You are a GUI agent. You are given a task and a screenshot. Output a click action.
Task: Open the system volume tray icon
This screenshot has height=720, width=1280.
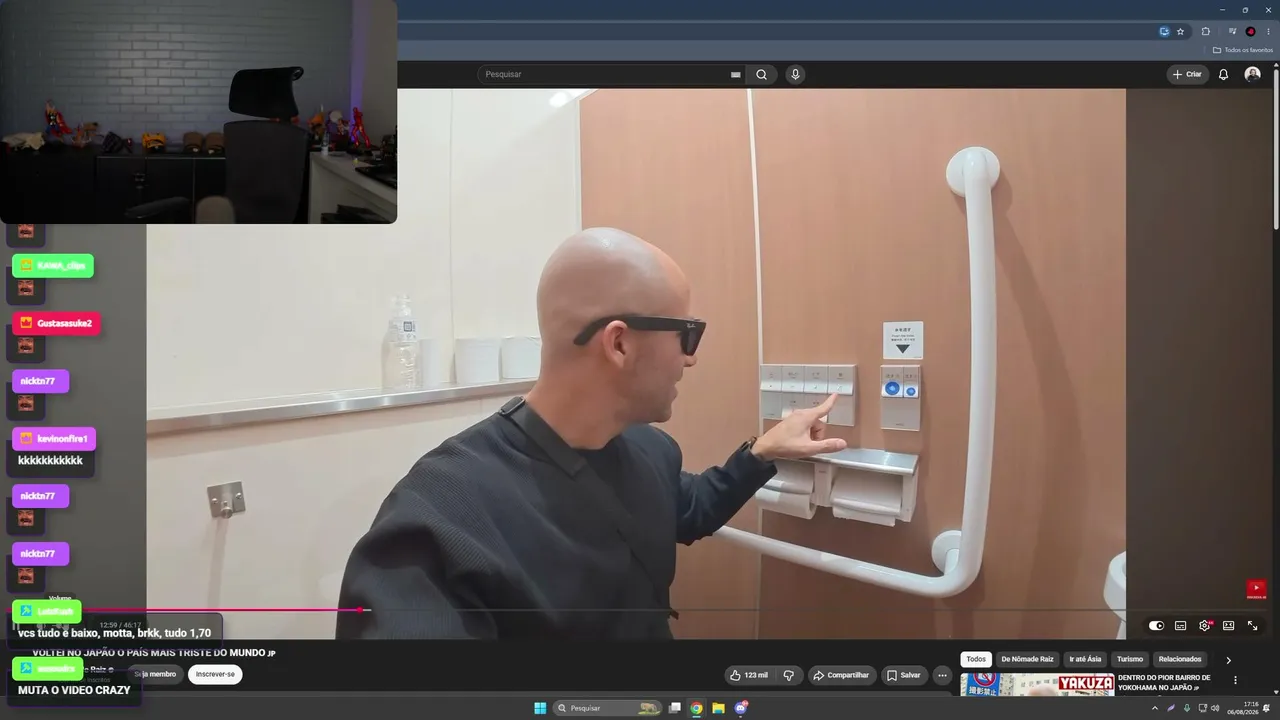[1215, 708]
